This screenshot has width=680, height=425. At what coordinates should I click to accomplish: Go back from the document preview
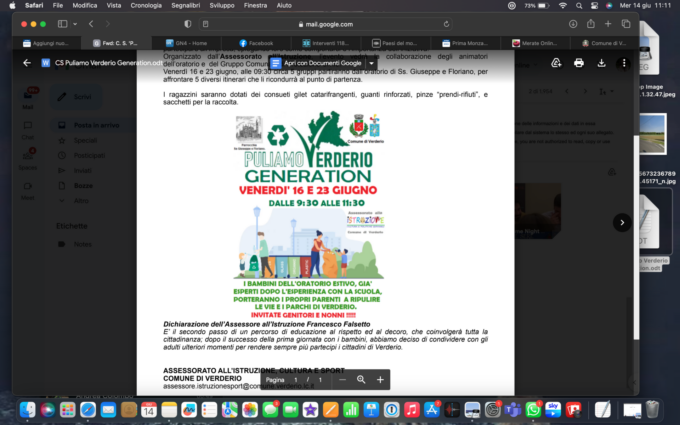[27, 63]
